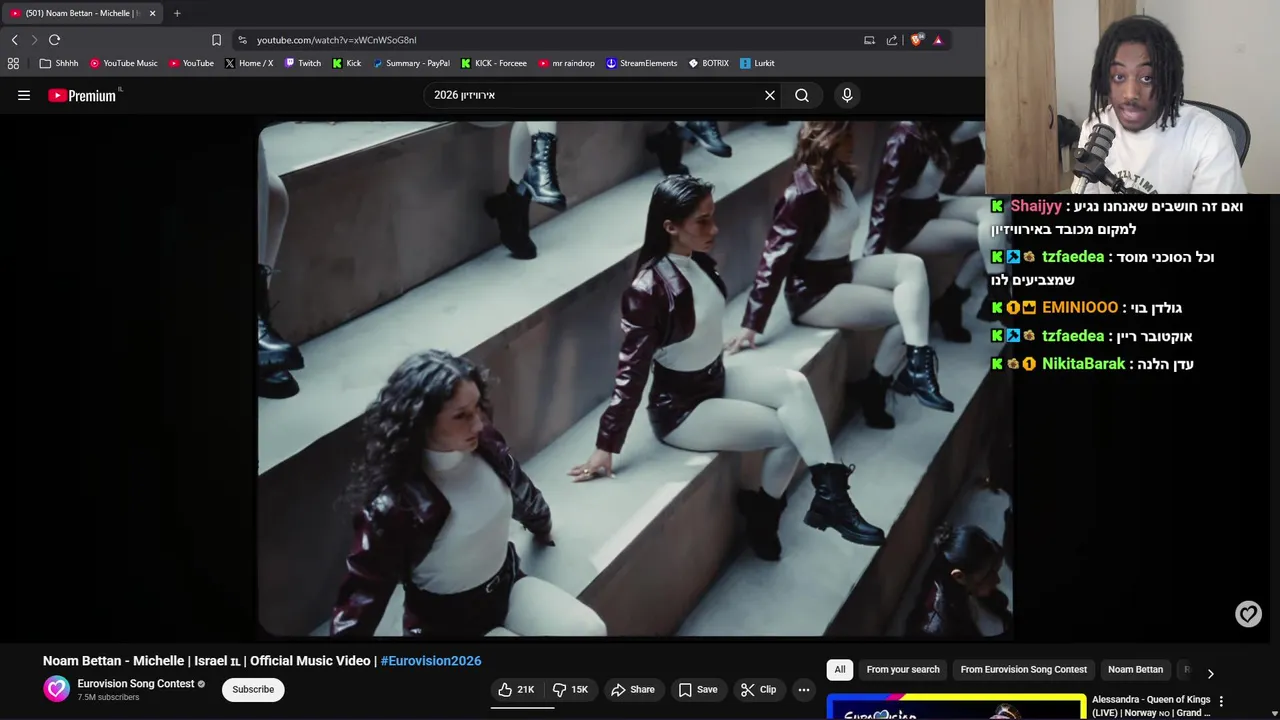Viewport: 1280px width, 720px height.
Task: Open the StreamElements bookmark
Action: coord(642,63)
